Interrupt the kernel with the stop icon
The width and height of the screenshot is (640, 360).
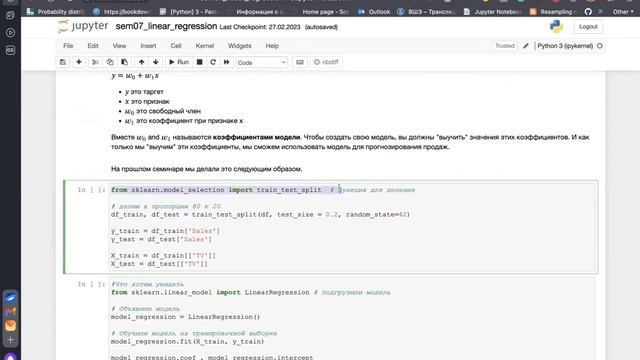tap(199, 62)
